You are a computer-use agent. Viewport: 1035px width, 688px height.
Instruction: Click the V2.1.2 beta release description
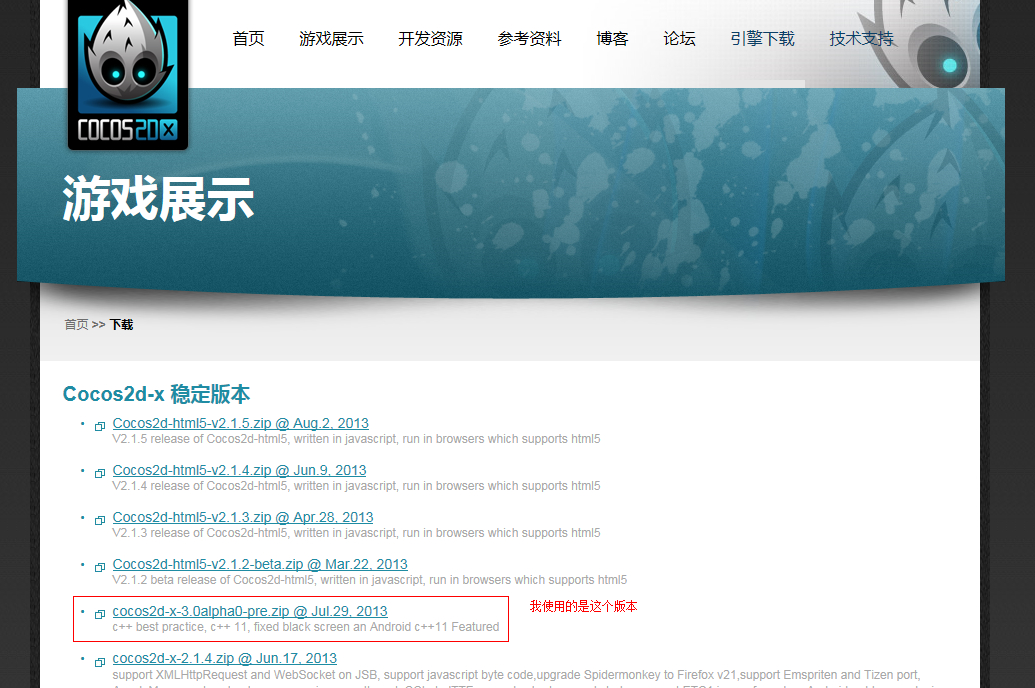click(370, 580)
